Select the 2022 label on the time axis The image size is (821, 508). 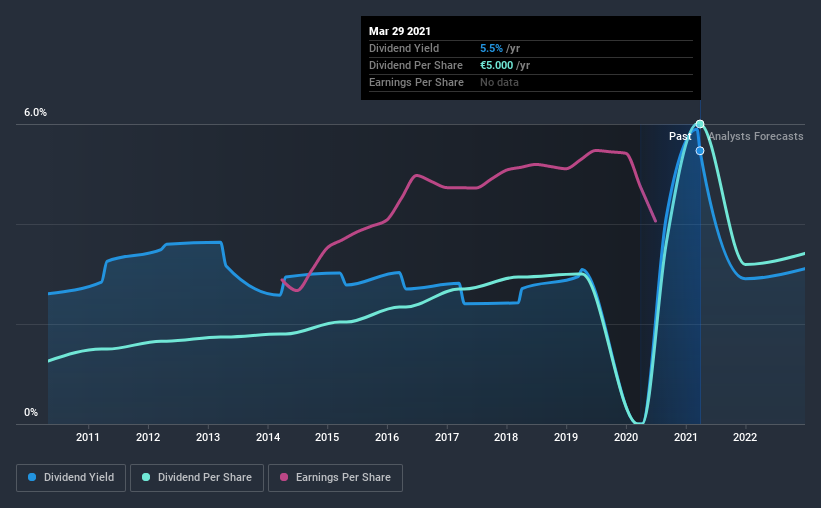pos(745,437)
